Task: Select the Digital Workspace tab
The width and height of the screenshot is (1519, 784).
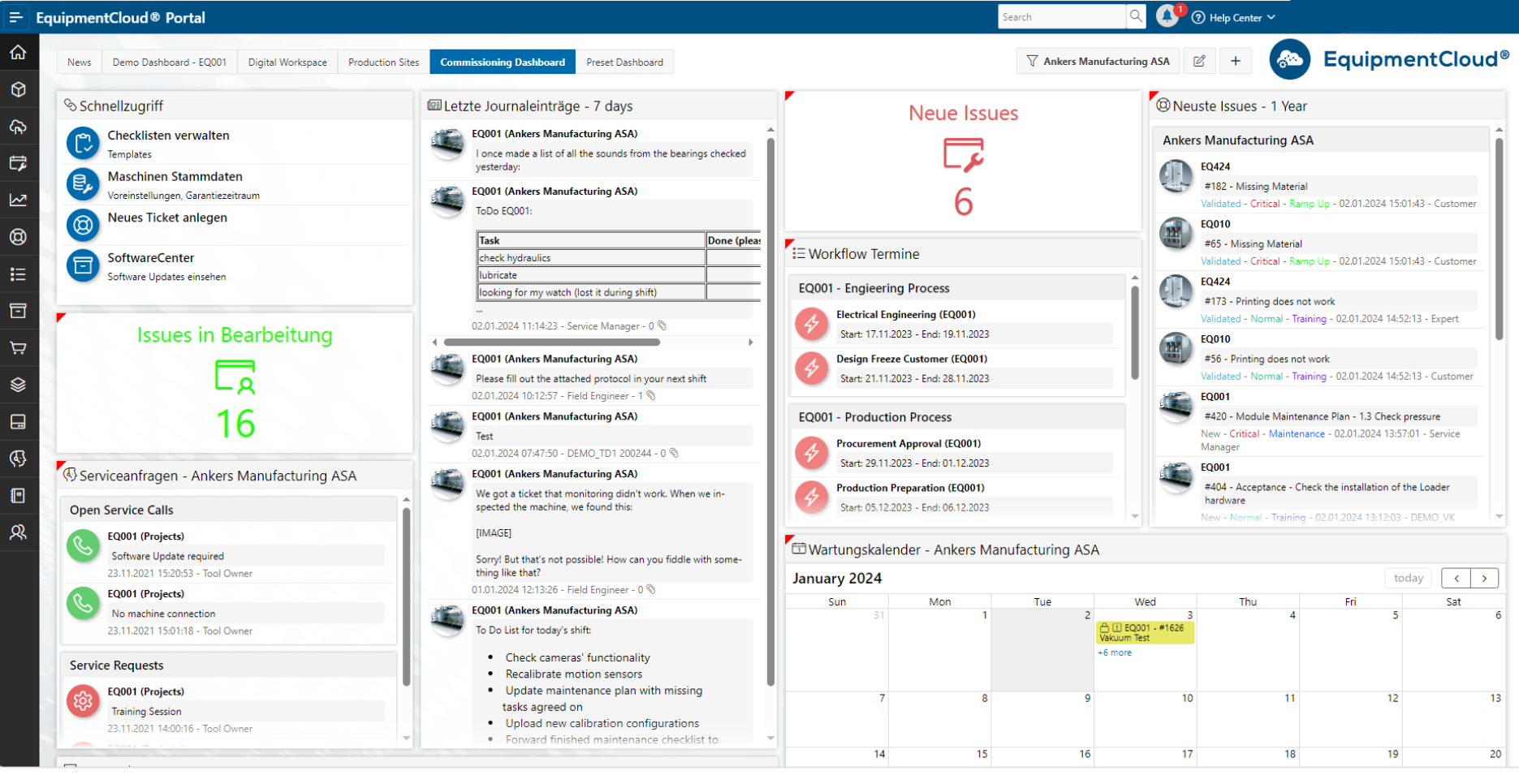Action: click(287, 62)
